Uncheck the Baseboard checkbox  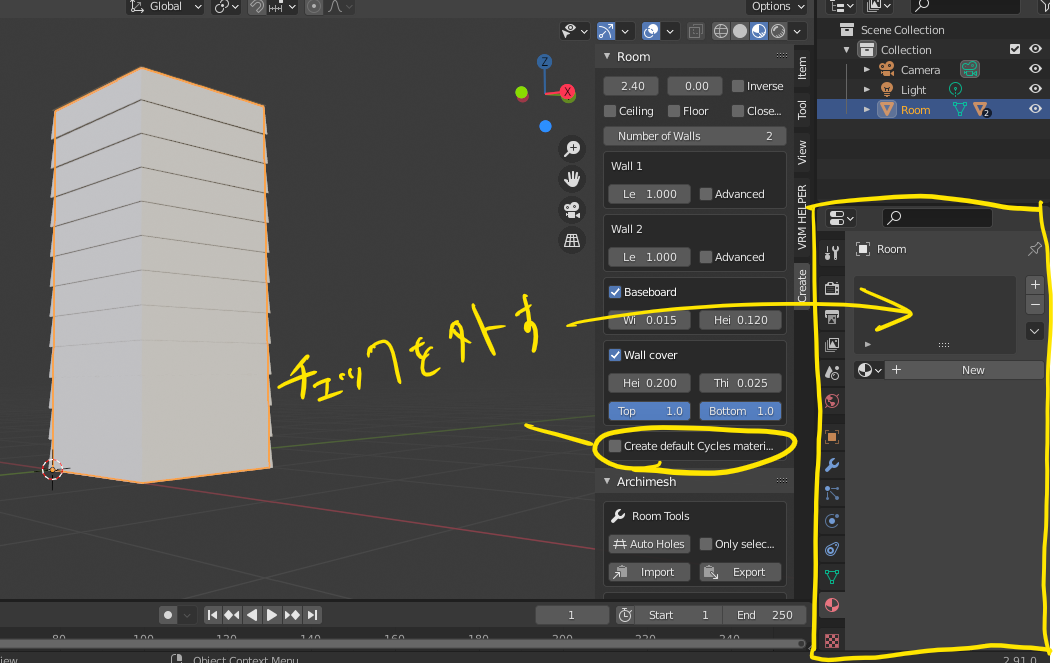point(614,292)
